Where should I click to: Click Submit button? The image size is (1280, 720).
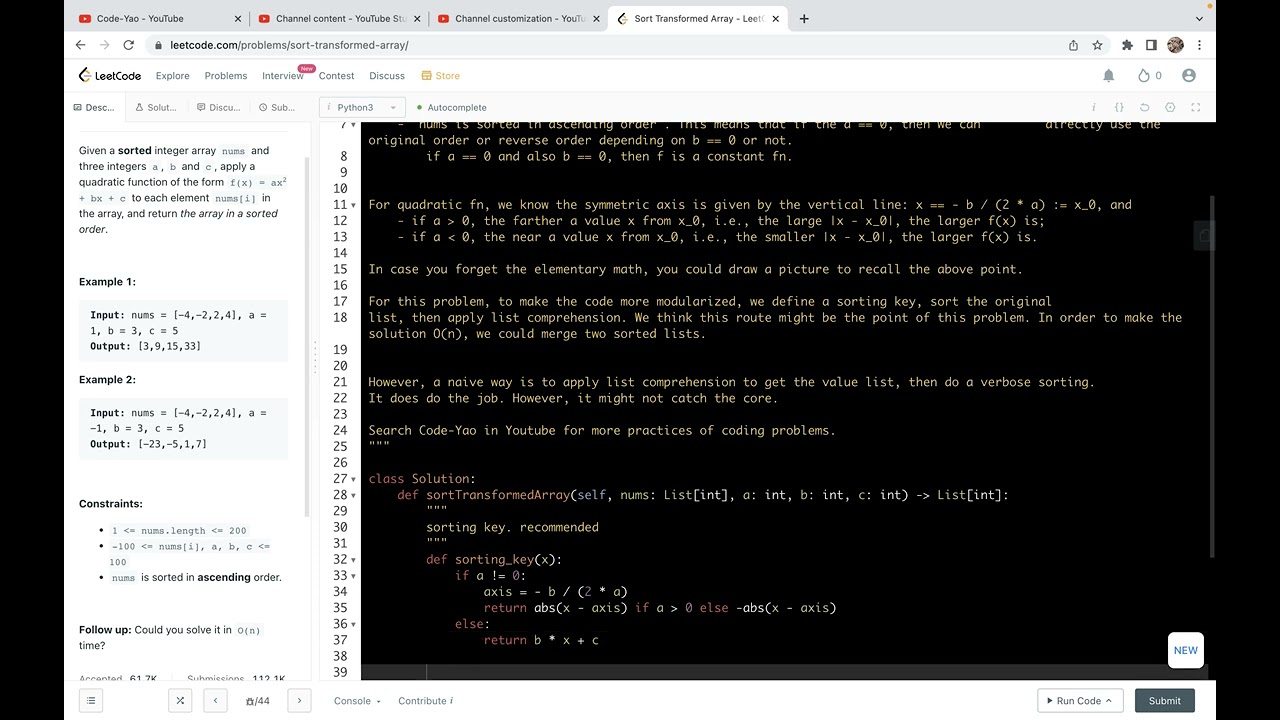[1165, 701]
